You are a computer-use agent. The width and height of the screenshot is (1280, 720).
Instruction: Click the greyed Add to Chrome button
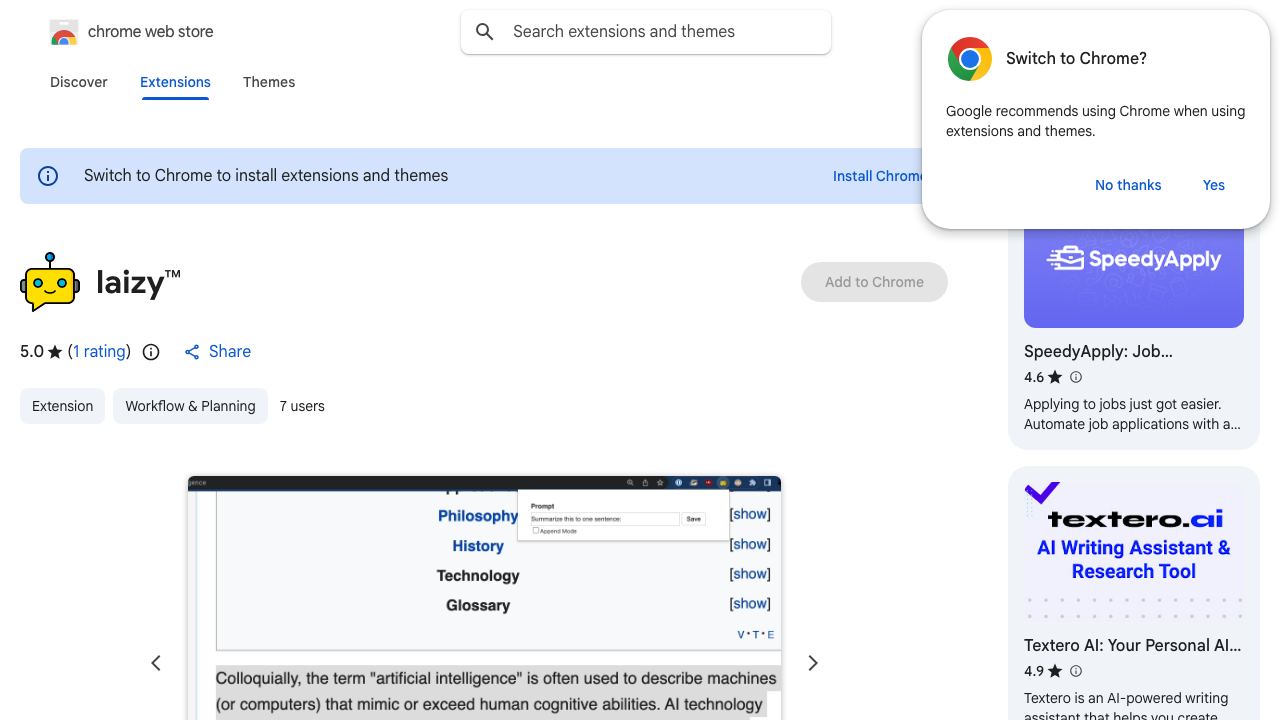tap(874, 282)
